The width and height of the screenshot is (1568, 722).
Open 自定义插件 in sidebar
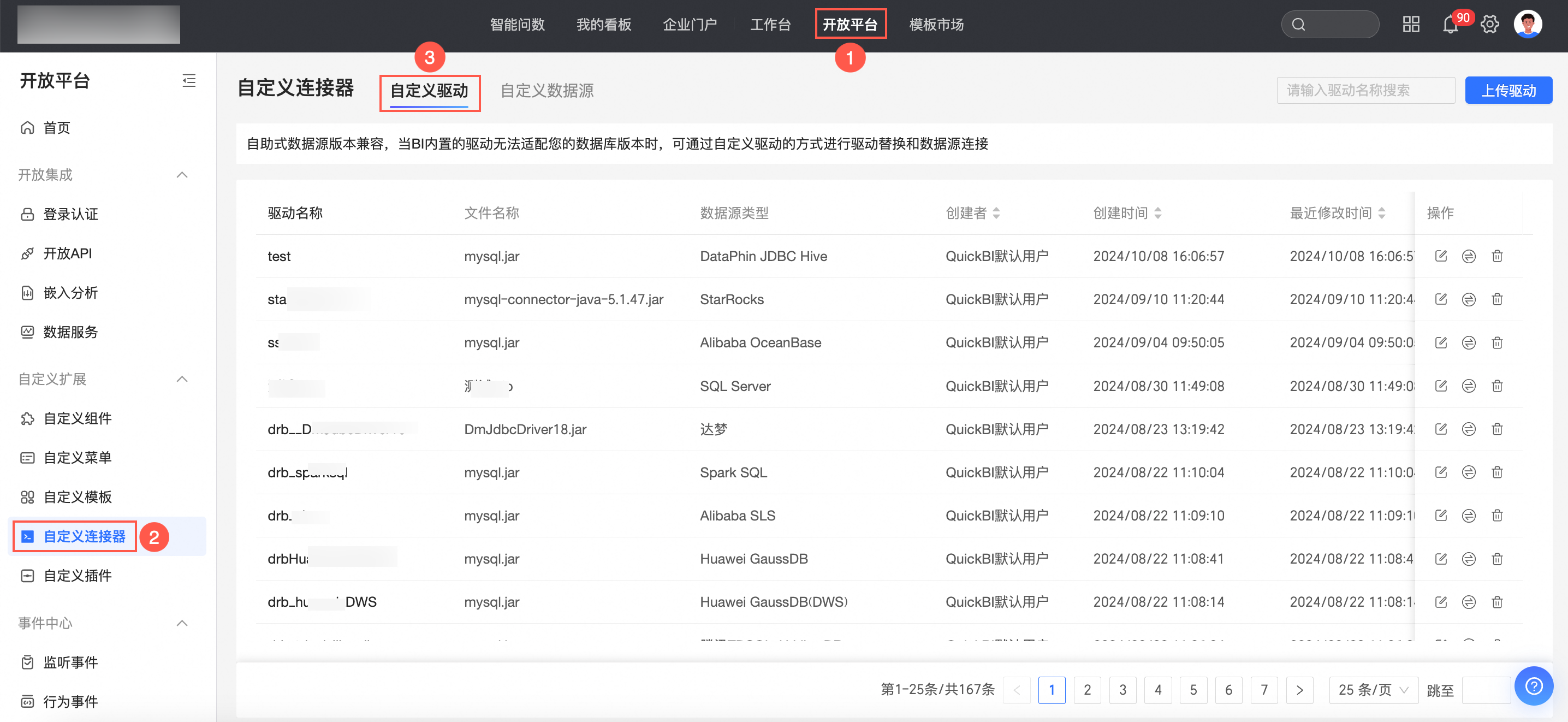tap(67, 575)
